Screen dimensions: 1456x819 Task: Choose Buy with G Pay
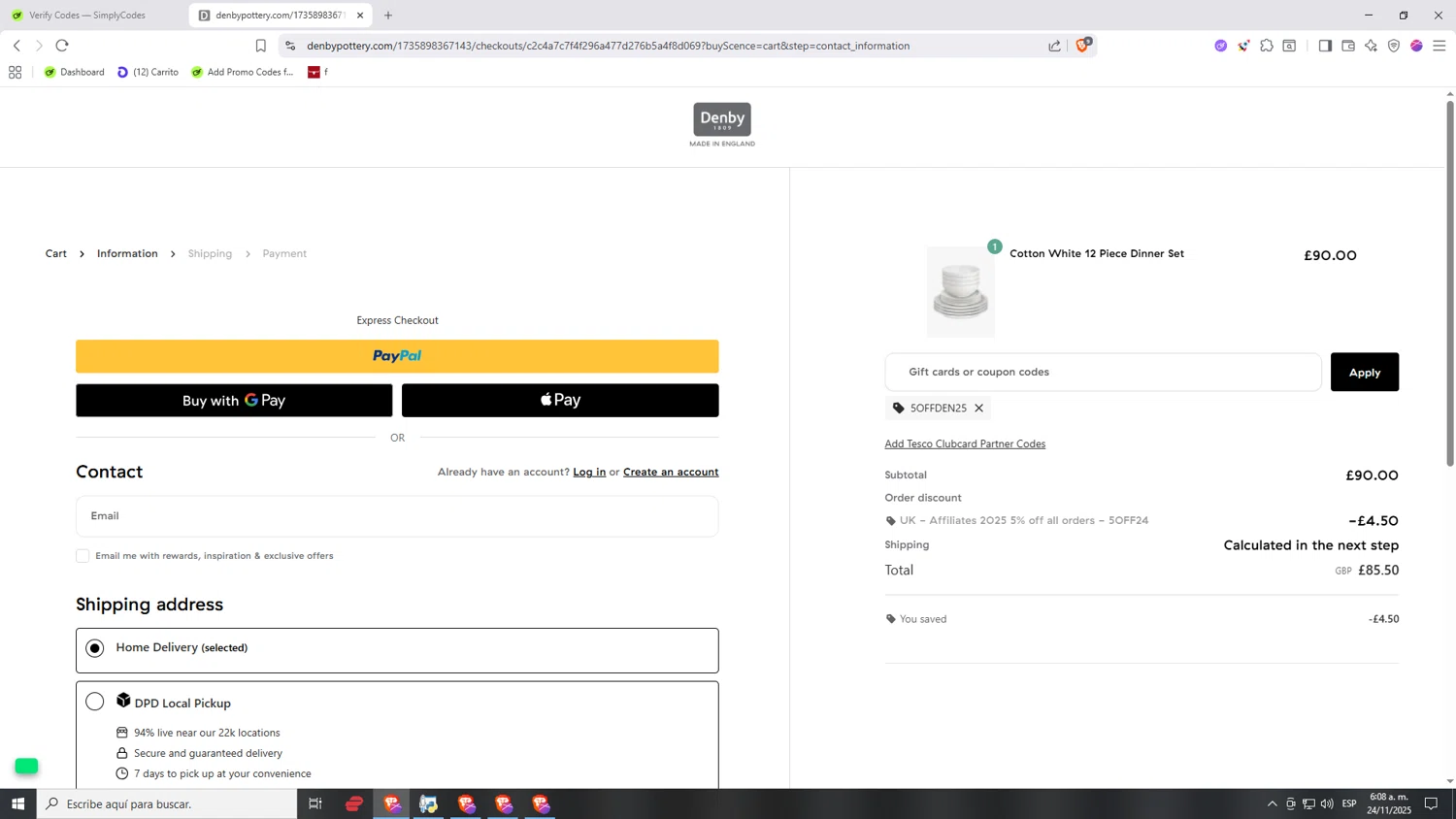pos(234,400)
